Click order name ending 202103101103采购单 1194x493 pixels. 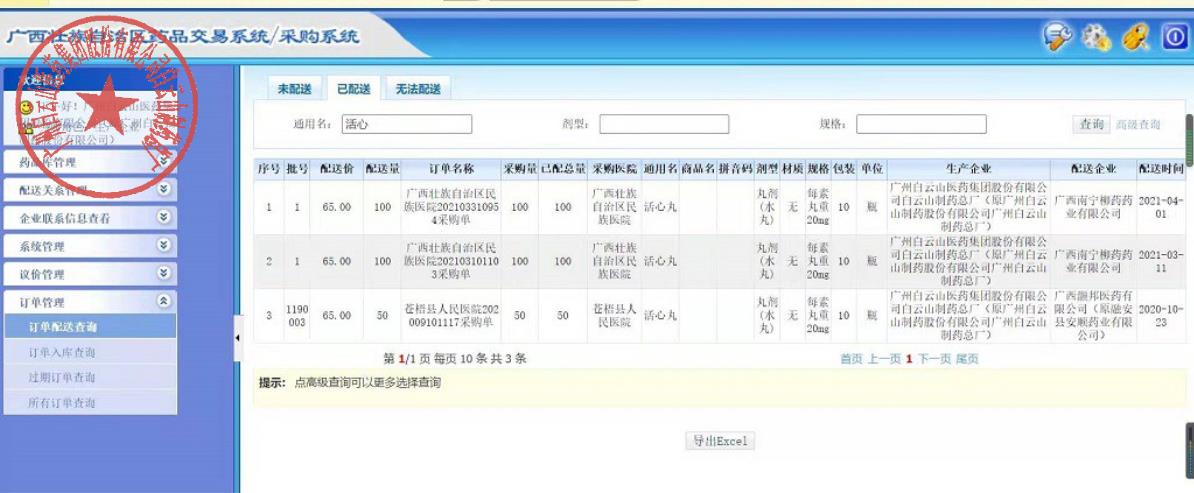[x=452, y=261]
